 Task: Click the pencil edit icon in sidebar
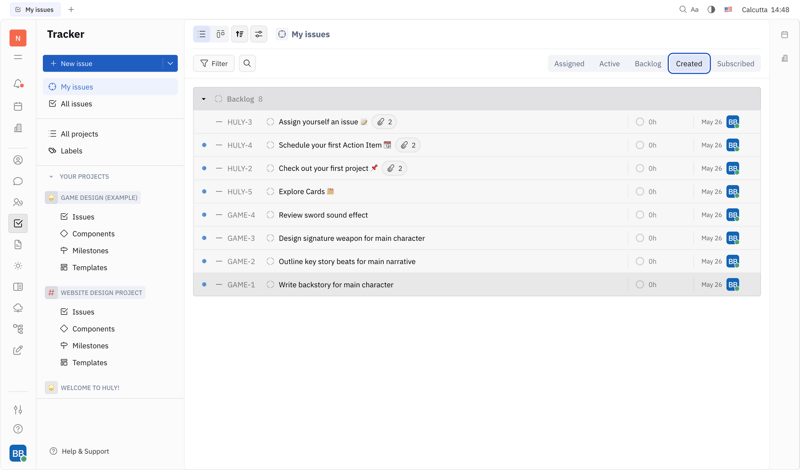tap(18, 350)
